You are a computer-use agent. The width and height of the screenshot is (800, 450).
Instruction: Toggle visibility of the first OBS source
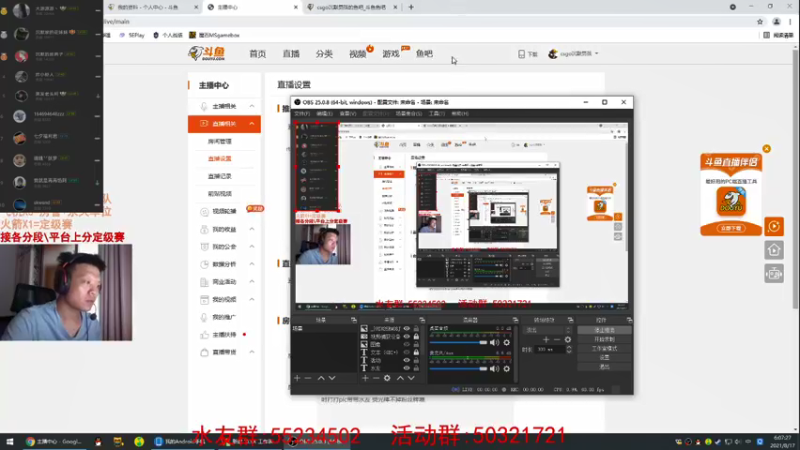pos(407,329)
